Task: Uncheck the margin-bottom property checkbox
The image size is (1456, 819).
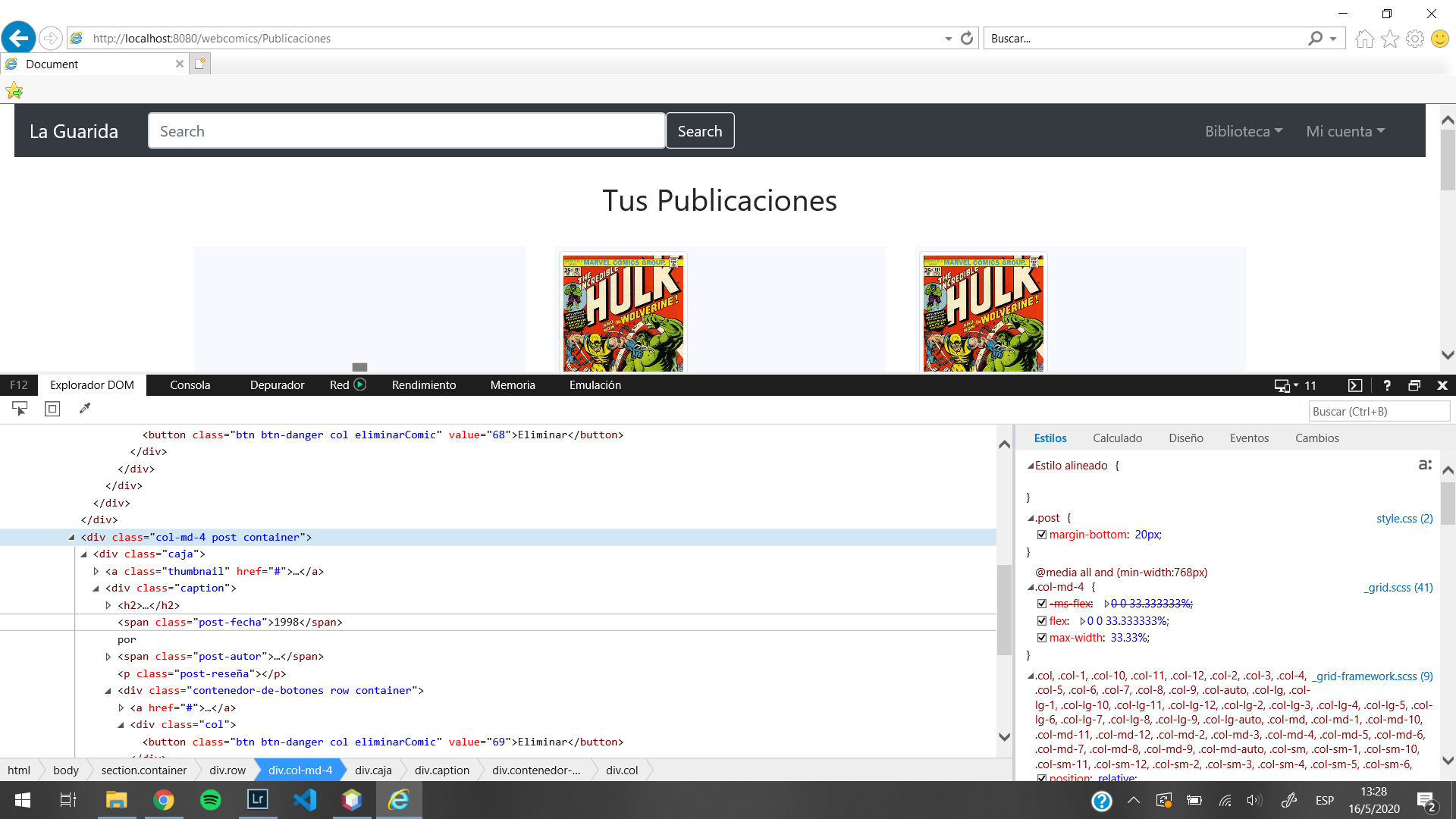Action: (x=1042, y=535)
